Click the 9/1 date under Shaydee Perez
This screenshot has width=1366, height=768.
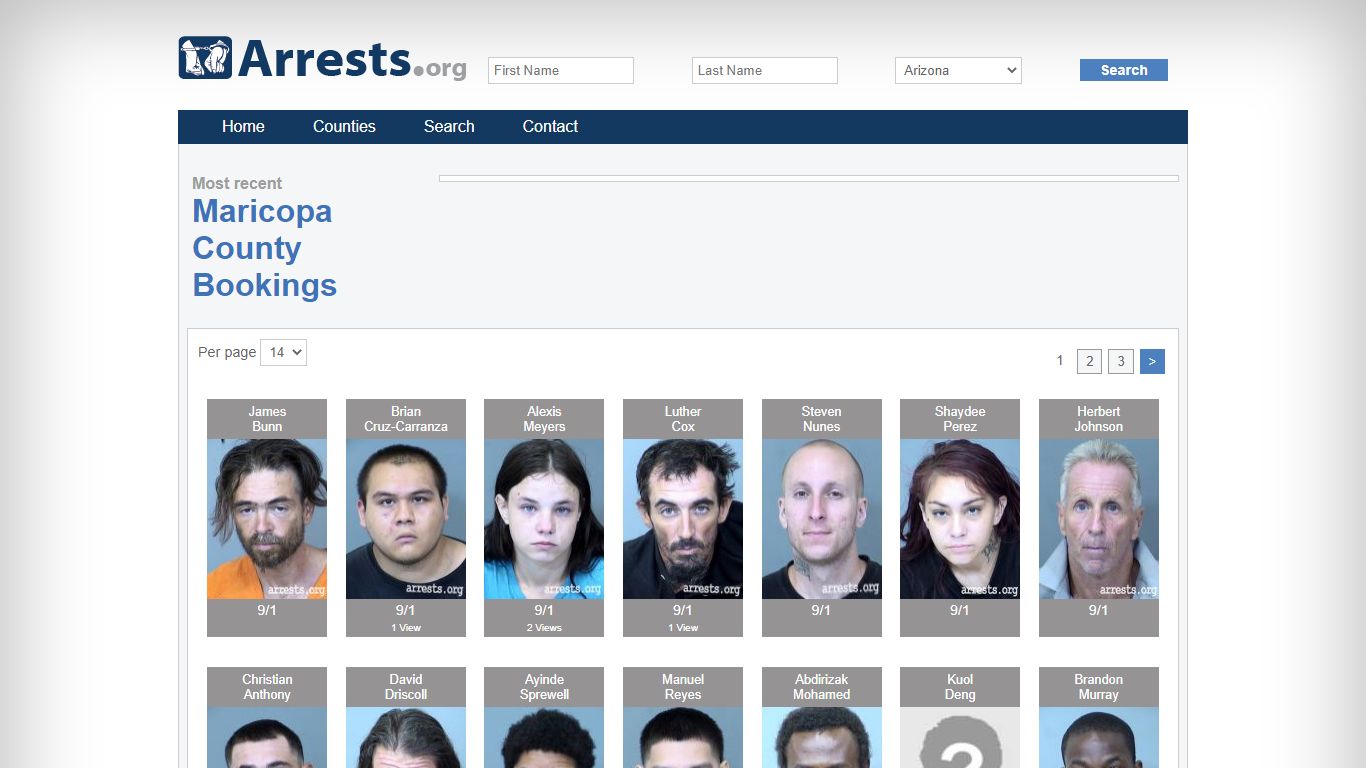(960, 610)
